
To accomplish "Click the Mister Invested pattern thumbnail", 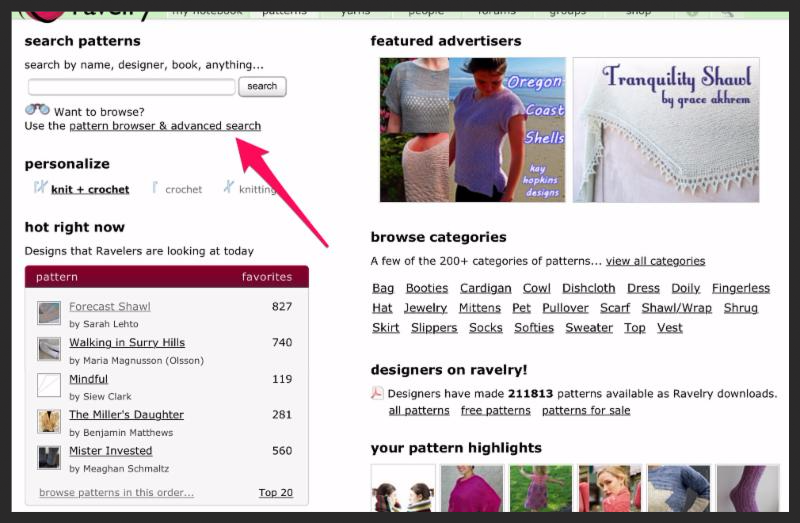I will (49, 457).
